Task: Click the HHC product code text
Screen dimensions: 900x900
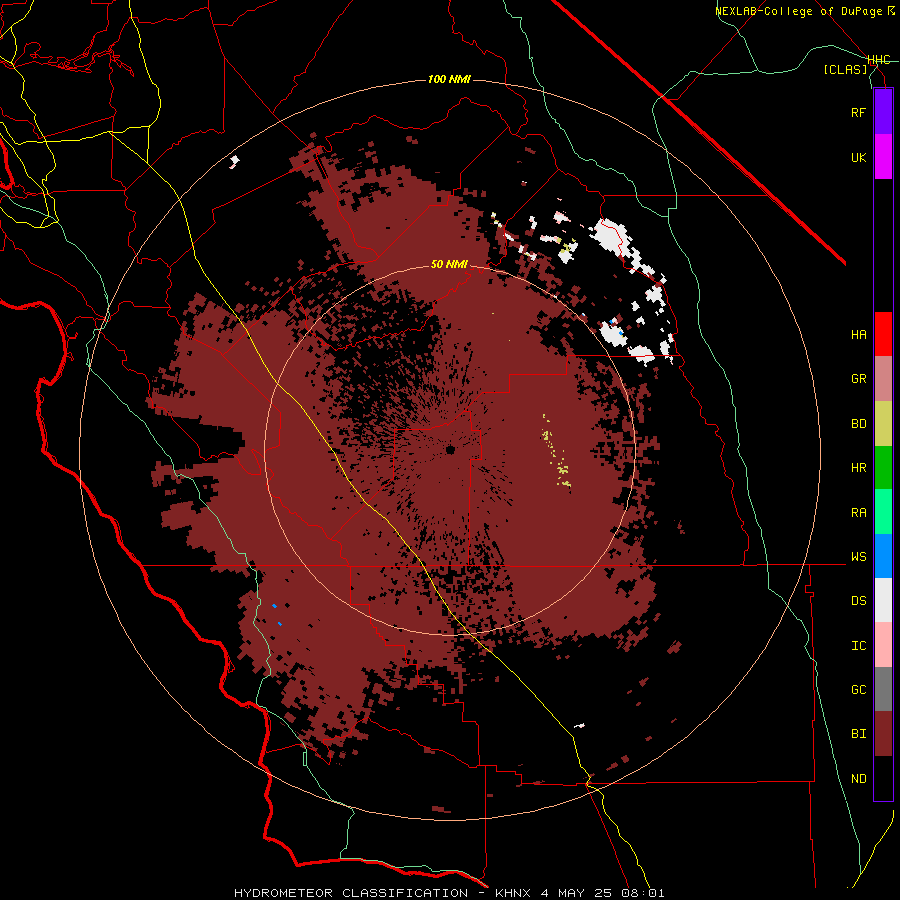Action: pos(878,60)
